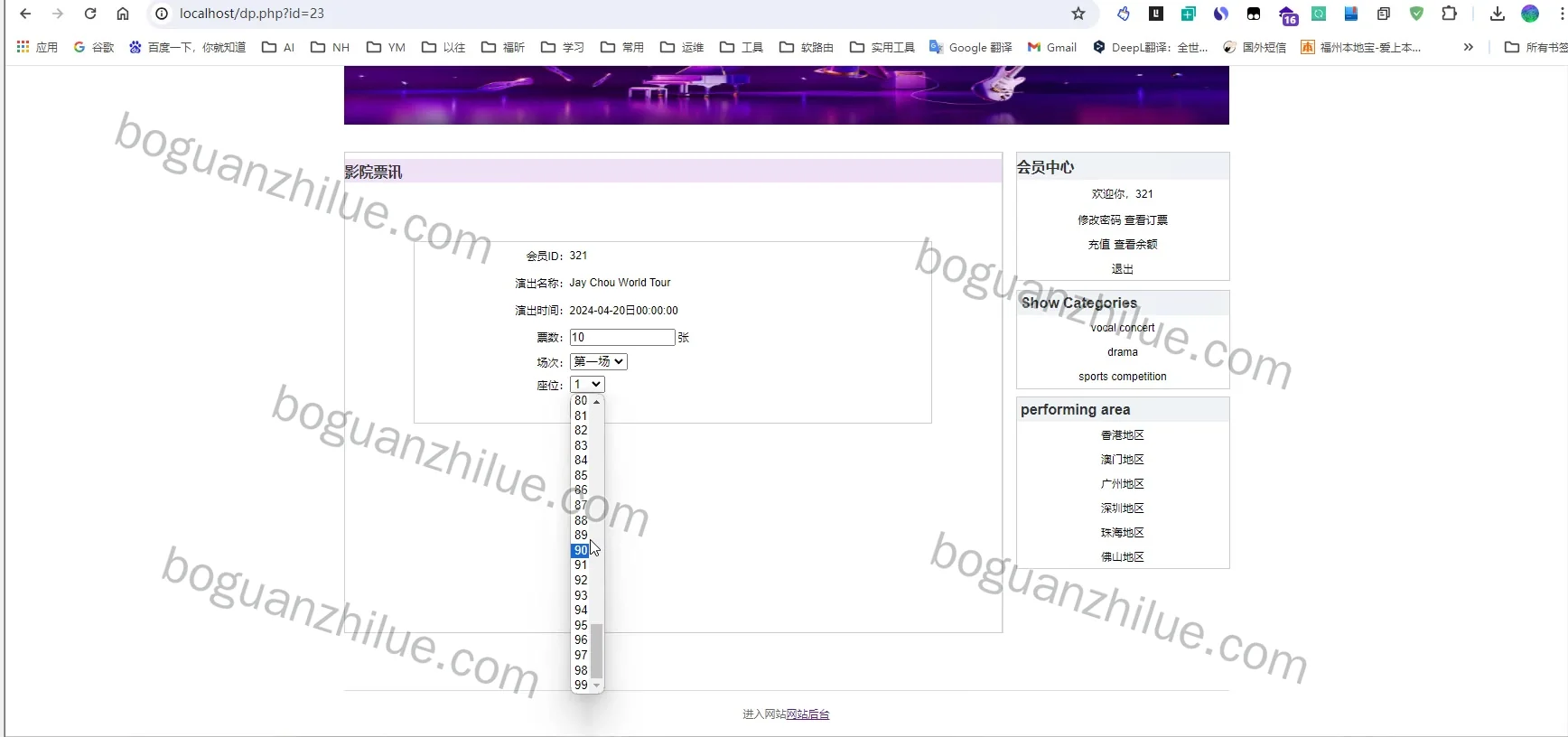Open the DeepL翻译 bookmark
The height and width of the screenshot is (737, 1568).
pos(1151,47)
